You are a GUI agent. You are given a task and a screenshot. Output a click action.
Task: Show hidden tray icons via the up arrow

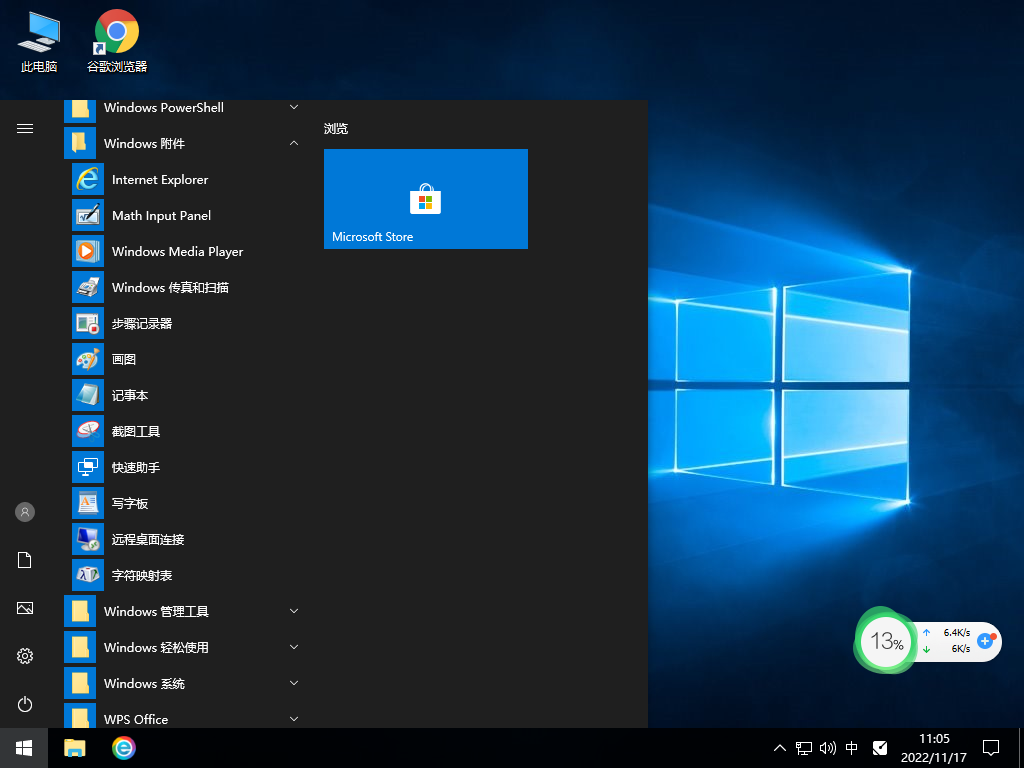click(x=779, y=747)
